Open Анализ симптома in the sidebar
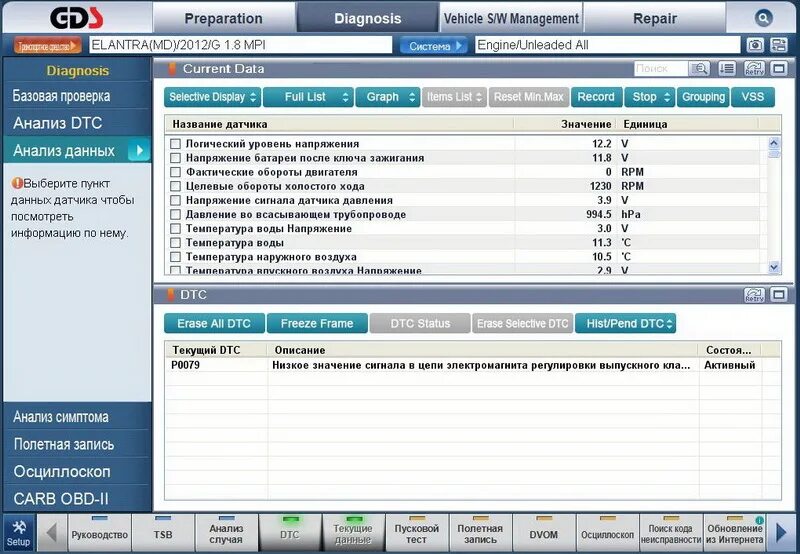The width and height of the screenshot is (800, 554). pos(77,417)
